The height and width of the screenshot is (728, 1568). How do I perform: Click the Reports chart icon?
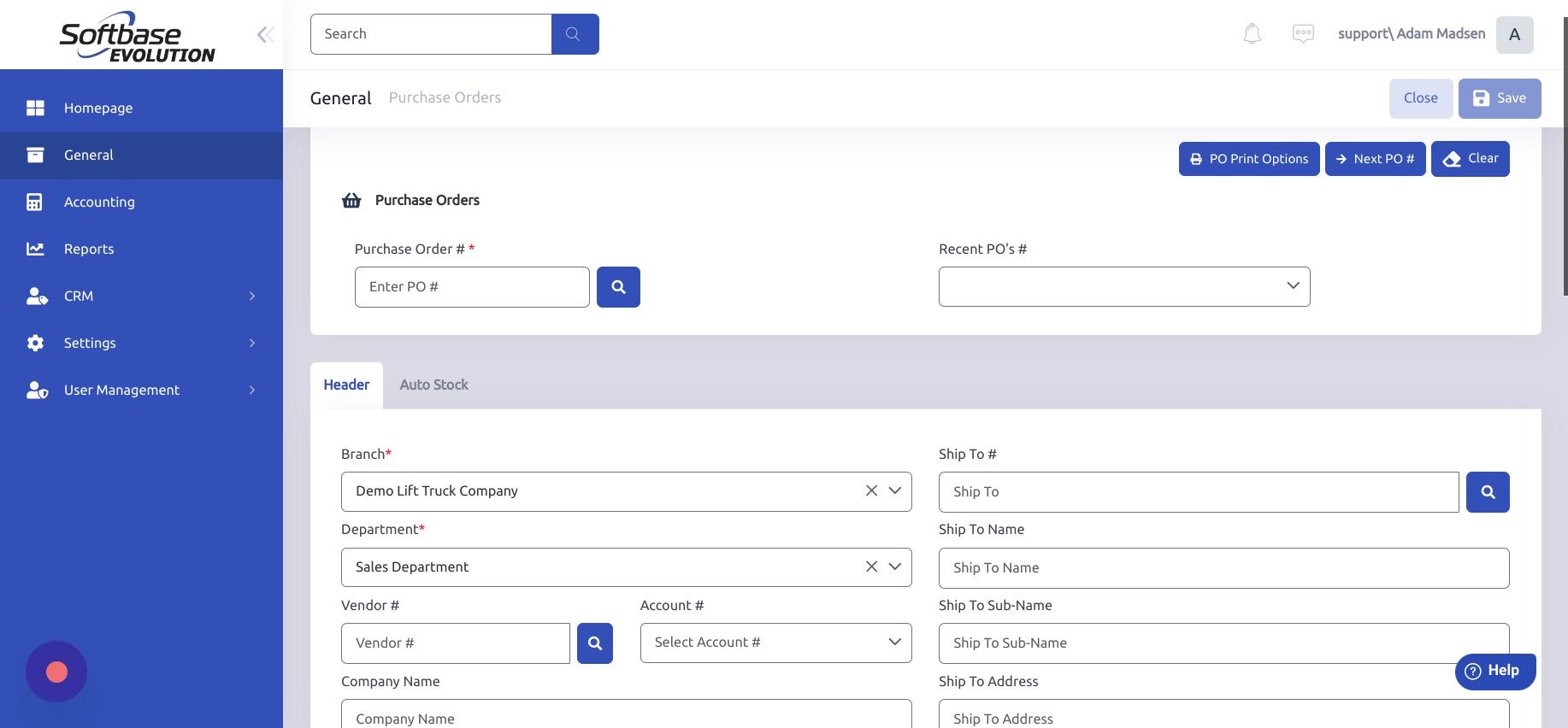(x=35, y=249)
